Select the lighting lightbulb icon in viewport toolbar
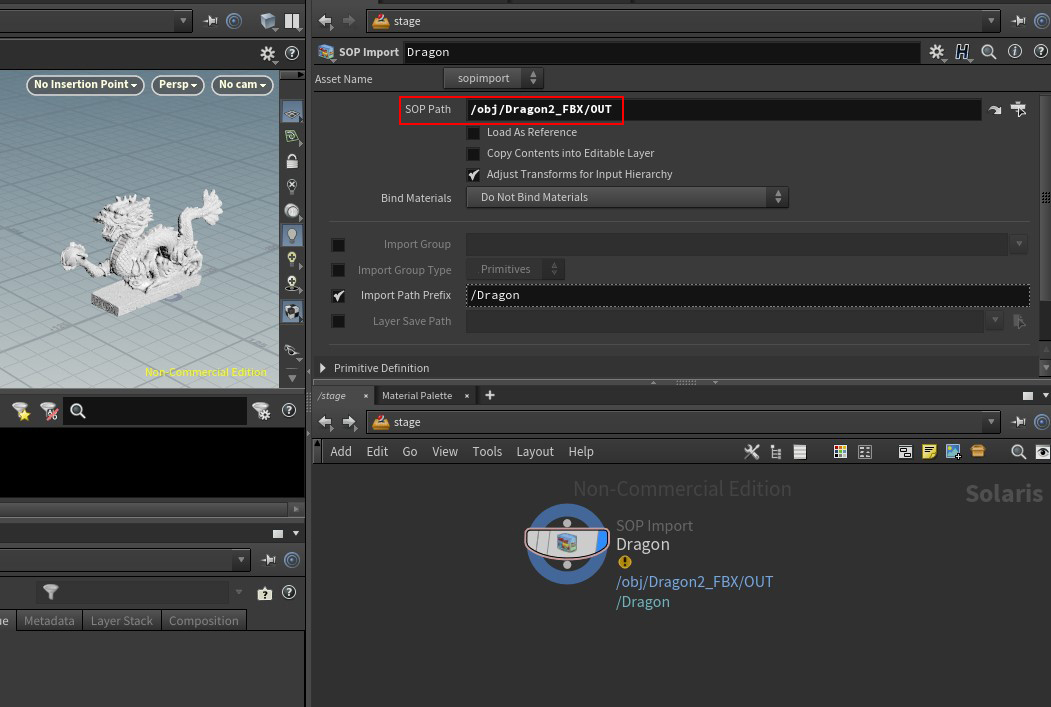The image size is (1051, 707). (x=292, y=235)
